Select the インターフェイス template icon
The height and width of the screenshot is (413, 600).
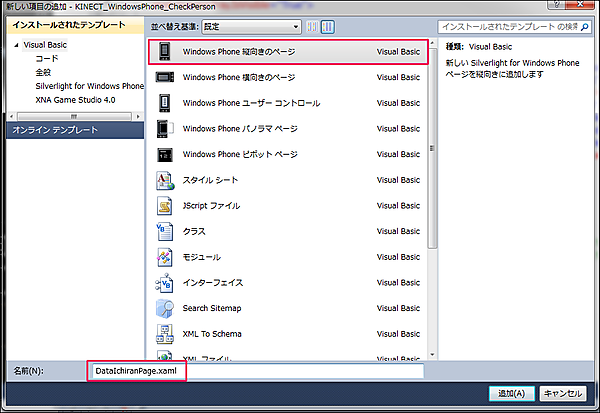coord(165,283)
